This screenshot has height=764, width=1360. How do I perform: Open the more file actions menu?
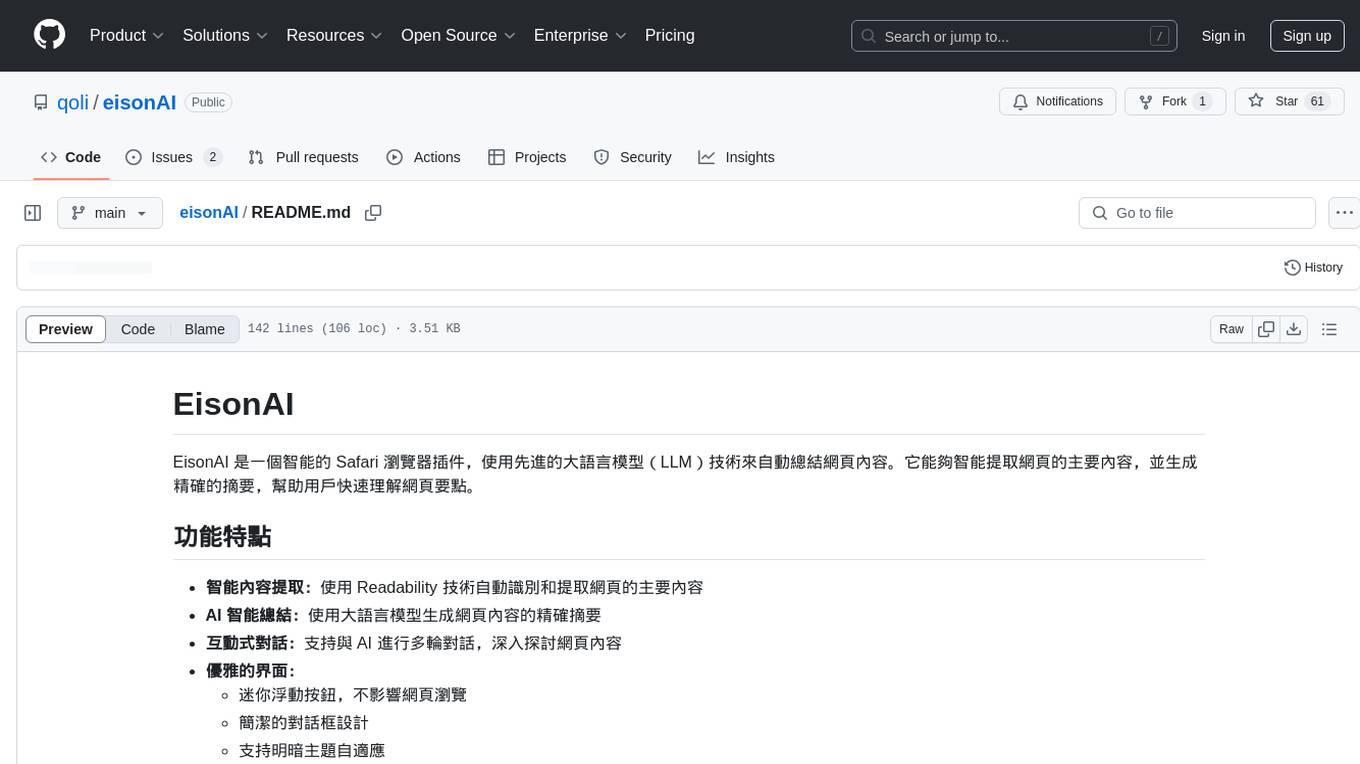(1344, 213)
